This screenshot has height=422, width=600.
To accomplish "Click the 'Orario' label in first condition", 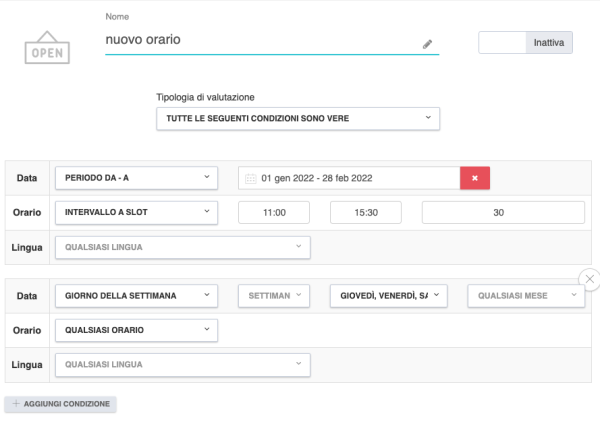I will [27, 212].
